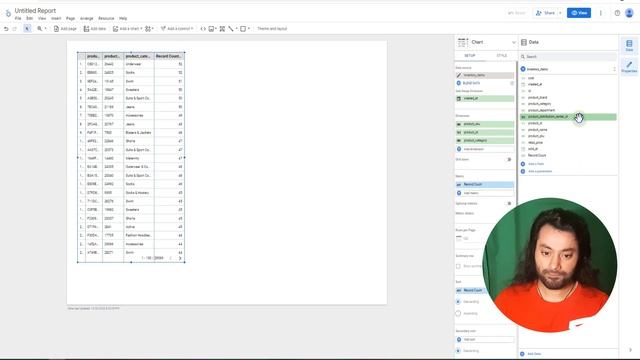This screenshot has width=640, height=360.
Task: Click the next page arrow in table footer
Action: tap(180, 258)
